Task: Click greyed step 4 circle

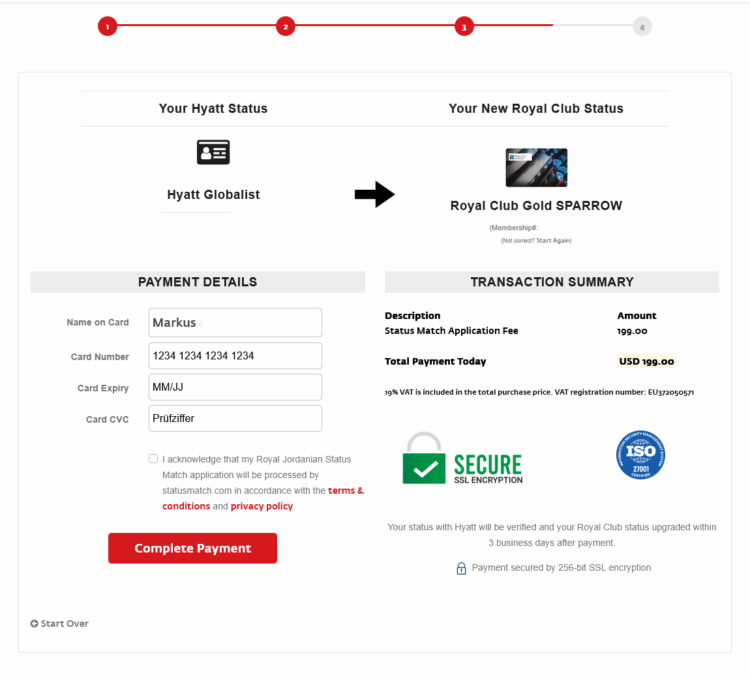Action: point(642,27)
